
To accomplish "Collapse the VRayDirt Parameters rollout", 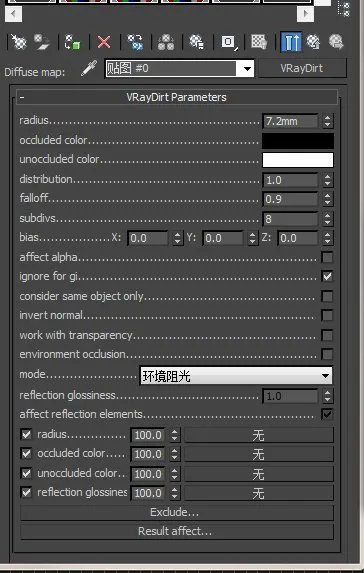I will pyautogui.click(x=177, y=97).
